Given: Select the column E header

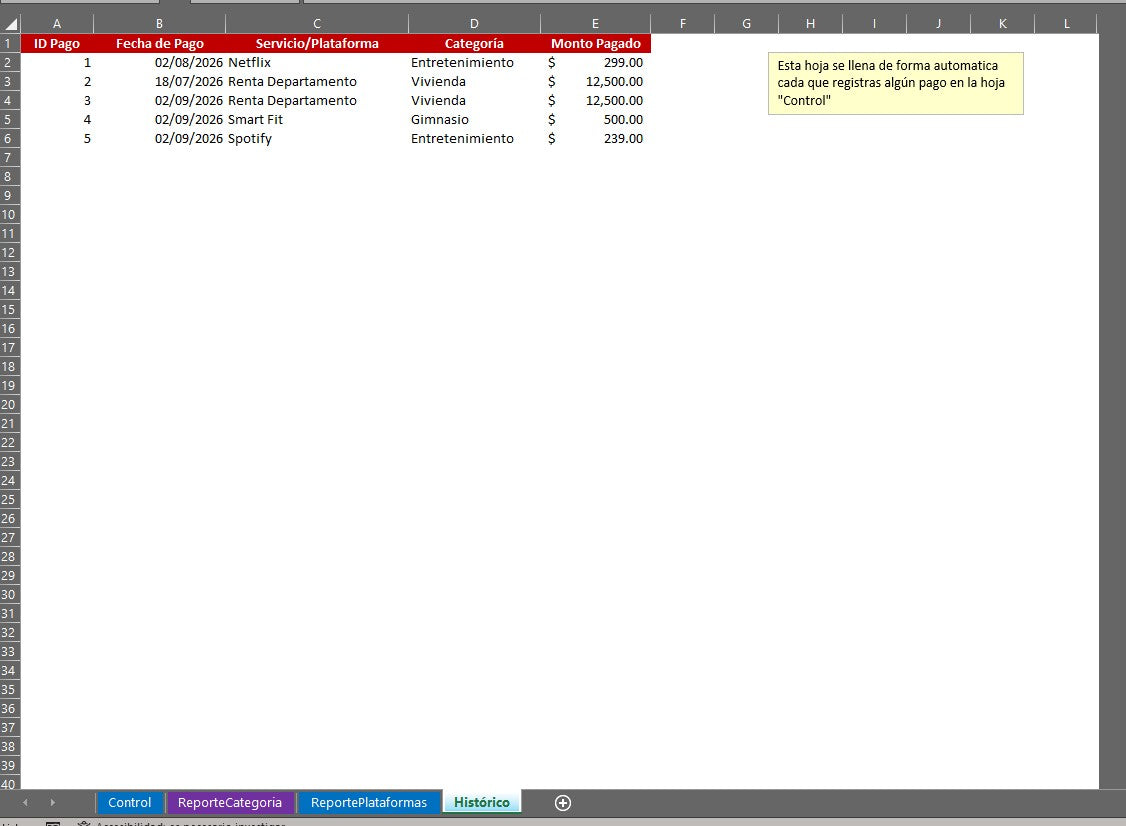Looking at the screenshot, I should click(x=595, y=24).
